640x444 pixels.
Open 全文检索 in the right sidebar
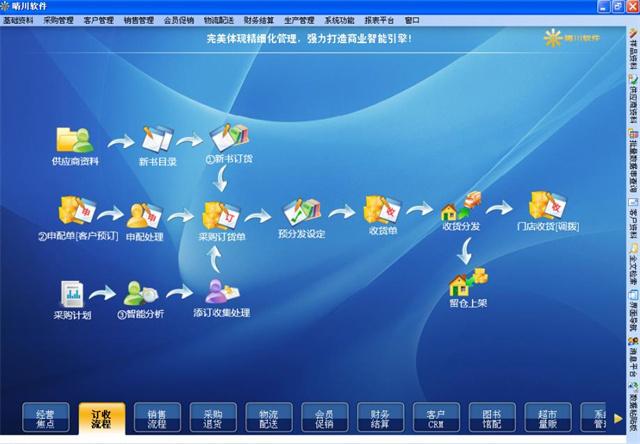tap(633, 265)
